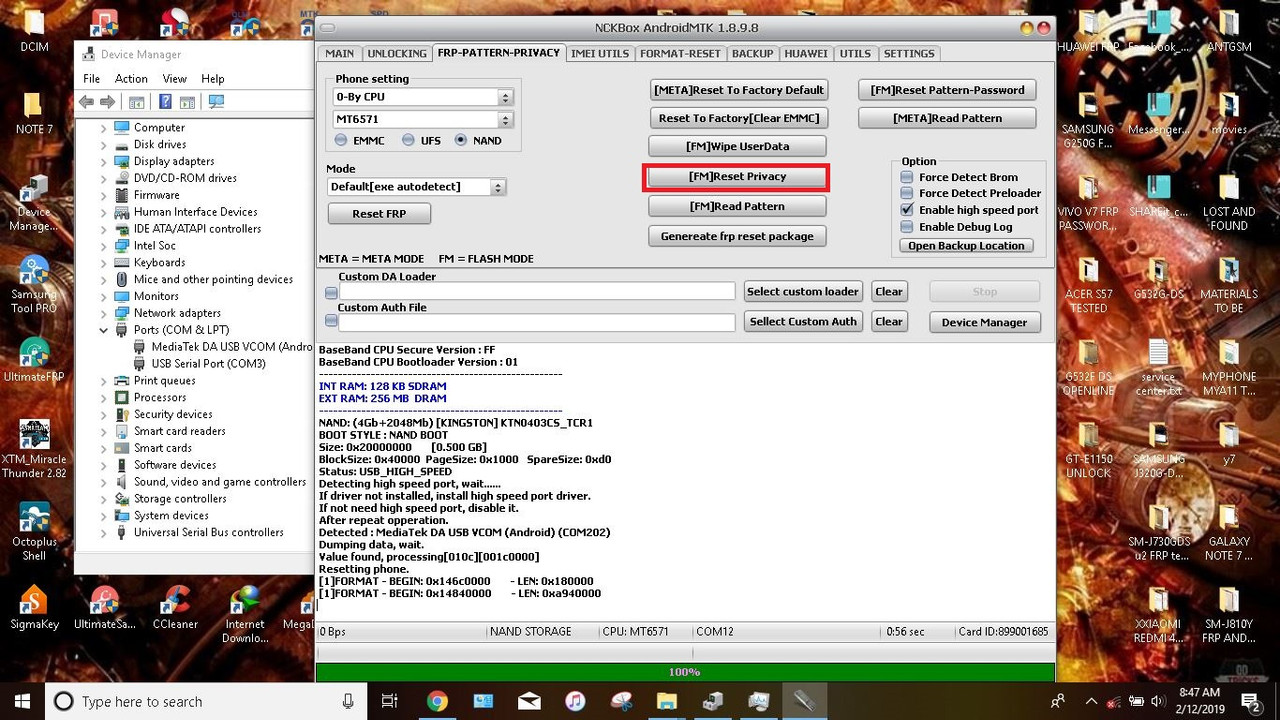Image resolution: width=1280 pixels, height=720 pixels.
Task: Click the [FM]Reset Privacy button
Action: (x=737, y=177)
